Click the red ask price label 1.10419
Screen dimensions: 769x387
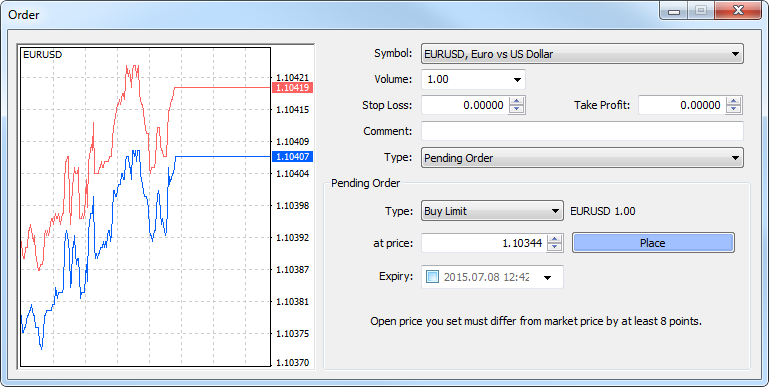292,88
